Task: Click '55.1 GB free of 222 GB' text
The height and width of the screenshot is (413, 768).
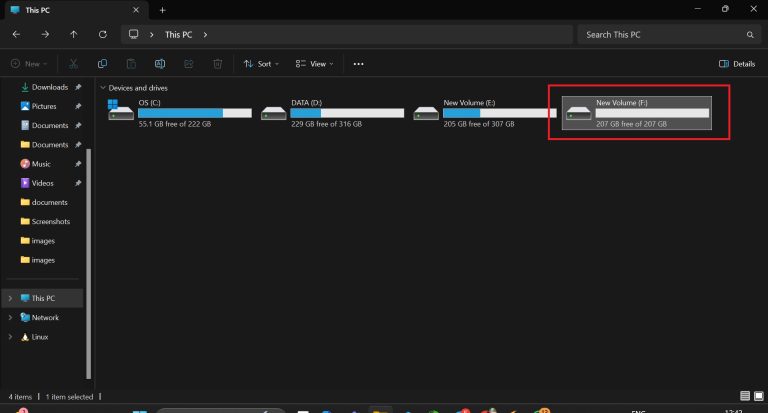Action: pyautogui.click(x=175, y=124)
